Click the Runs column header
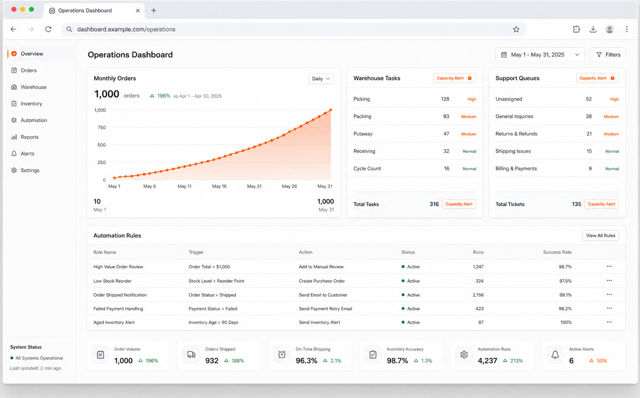Viewport: 640px width, 398px height. coord(478,252)
